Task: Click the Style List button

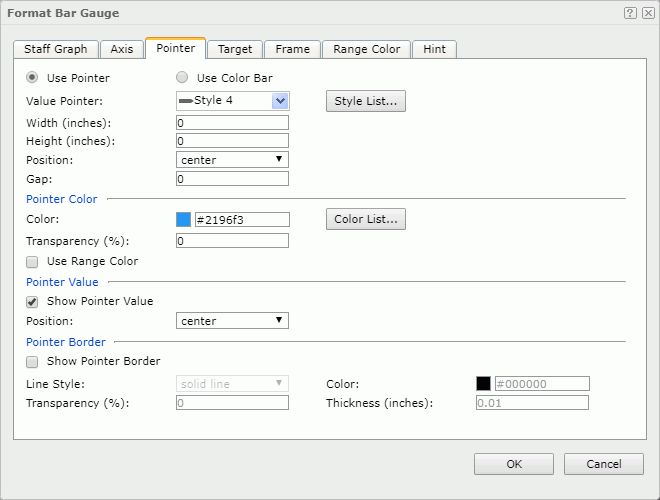Action: 366,101
